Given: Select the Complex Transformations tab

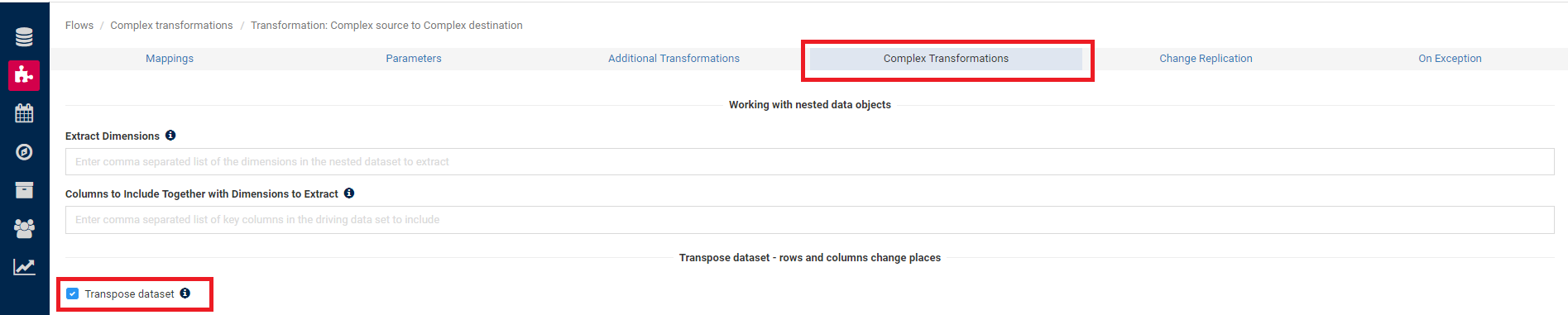Looking at the screenshot, I should (x=946, y=59).
